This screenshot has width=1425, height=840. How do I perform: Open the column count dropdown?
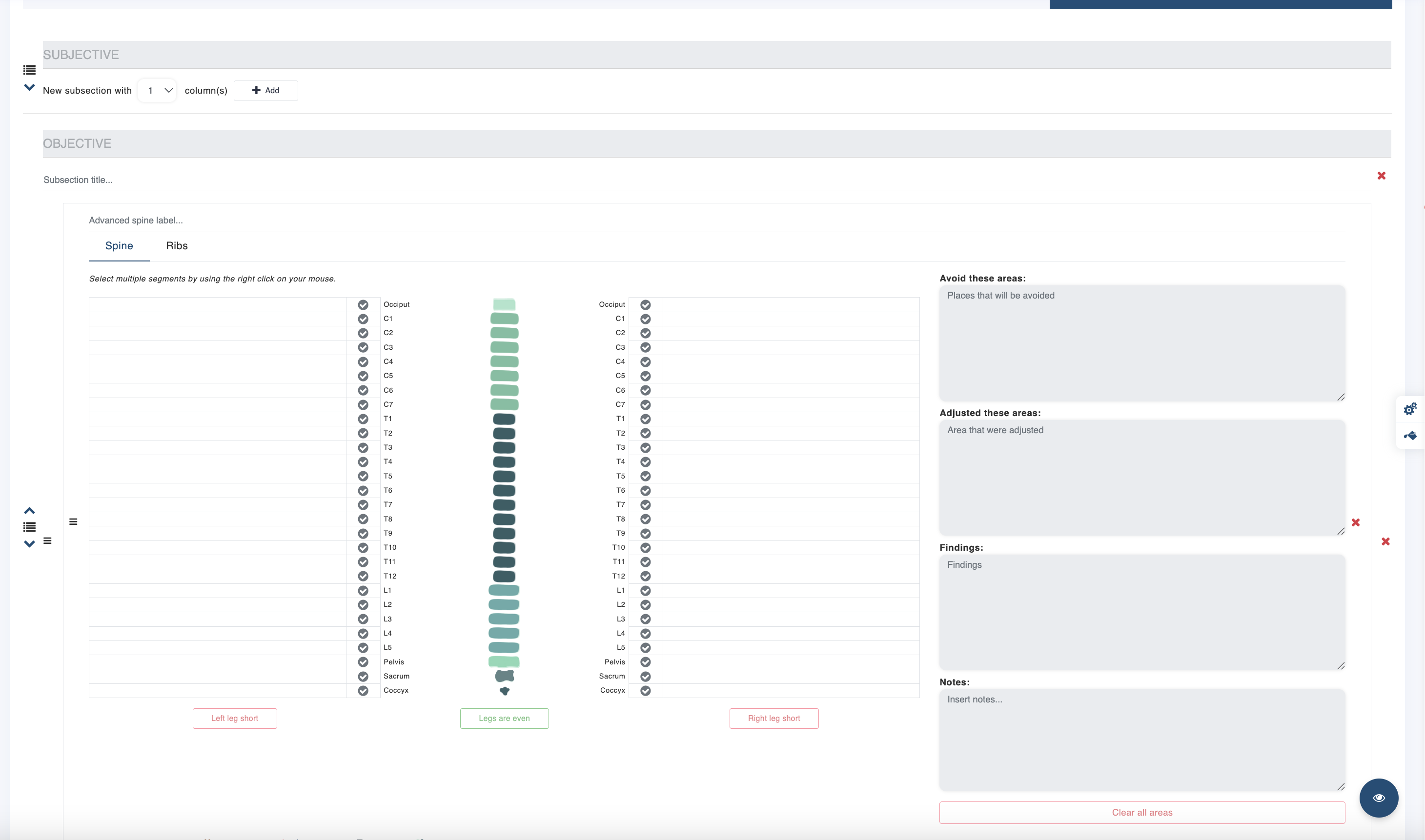(x=158, y=91)
